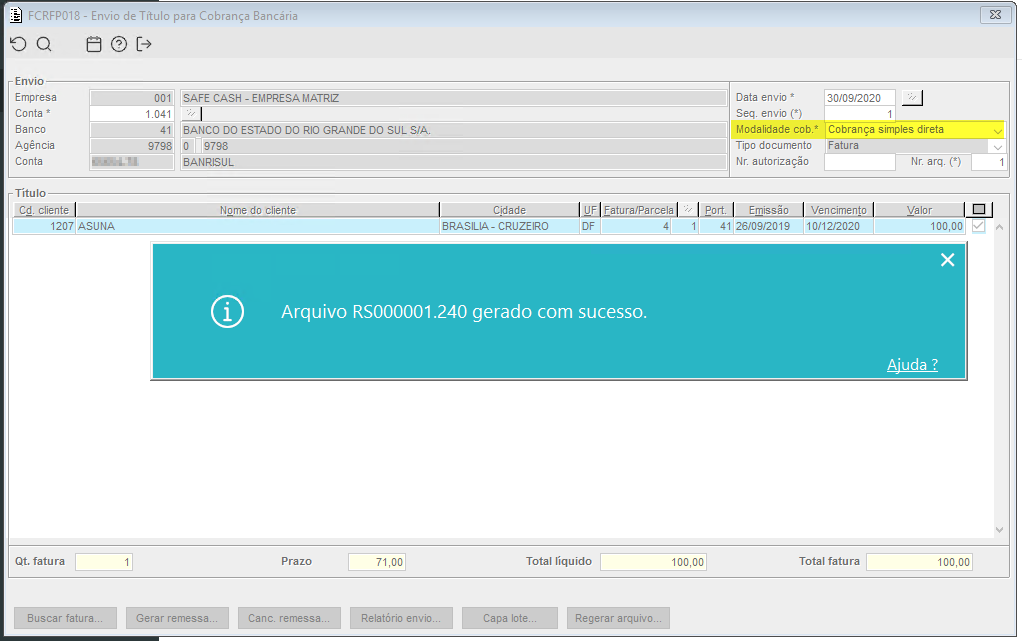
Task: Click the Capa lote... button
Action: [510, 618]
